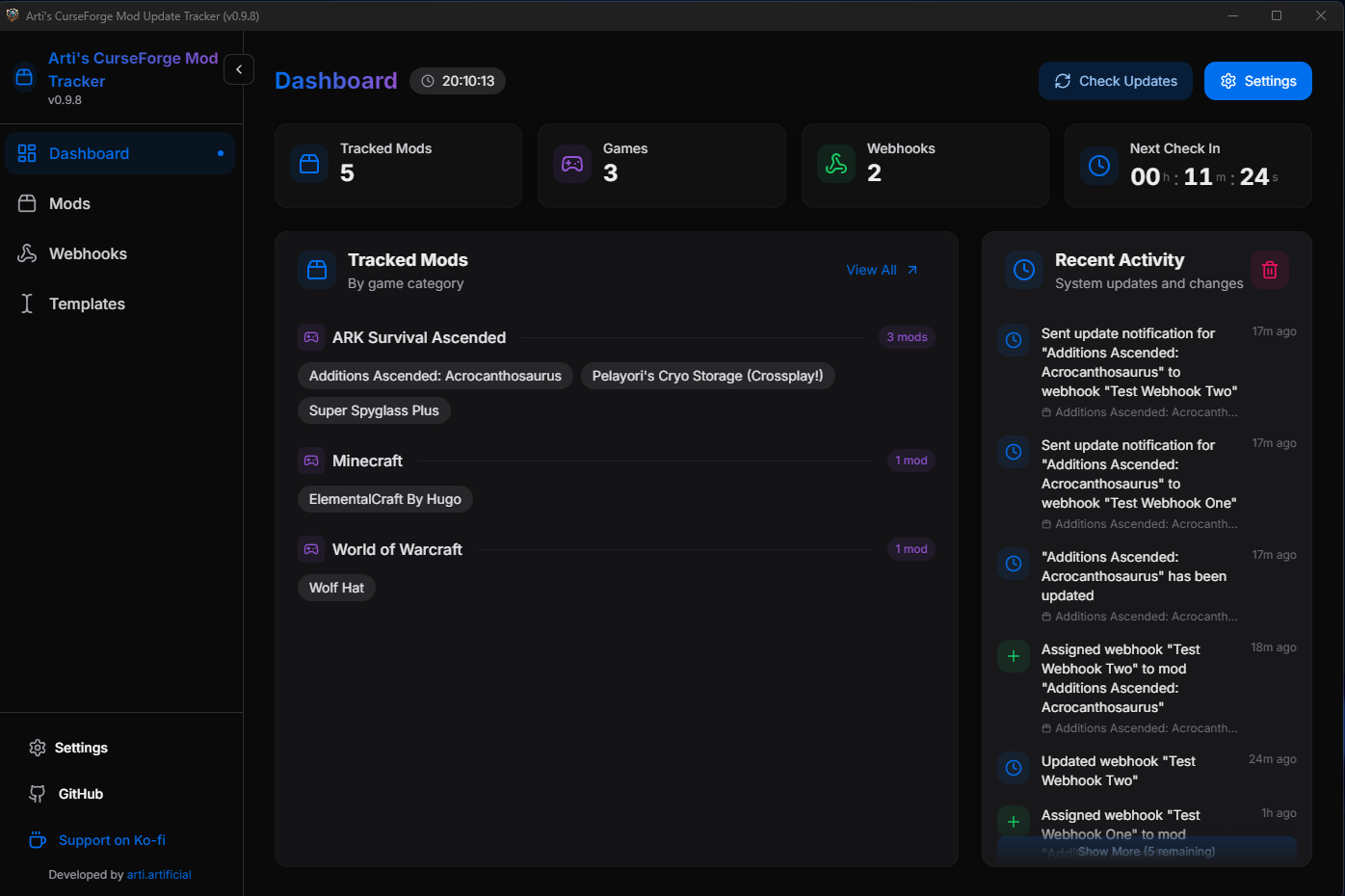This screenshot has height=896, width=1345.
Task: Click 'Updated webhook "Test Webhook Two"' text
Action: (x=1119, y=771)
